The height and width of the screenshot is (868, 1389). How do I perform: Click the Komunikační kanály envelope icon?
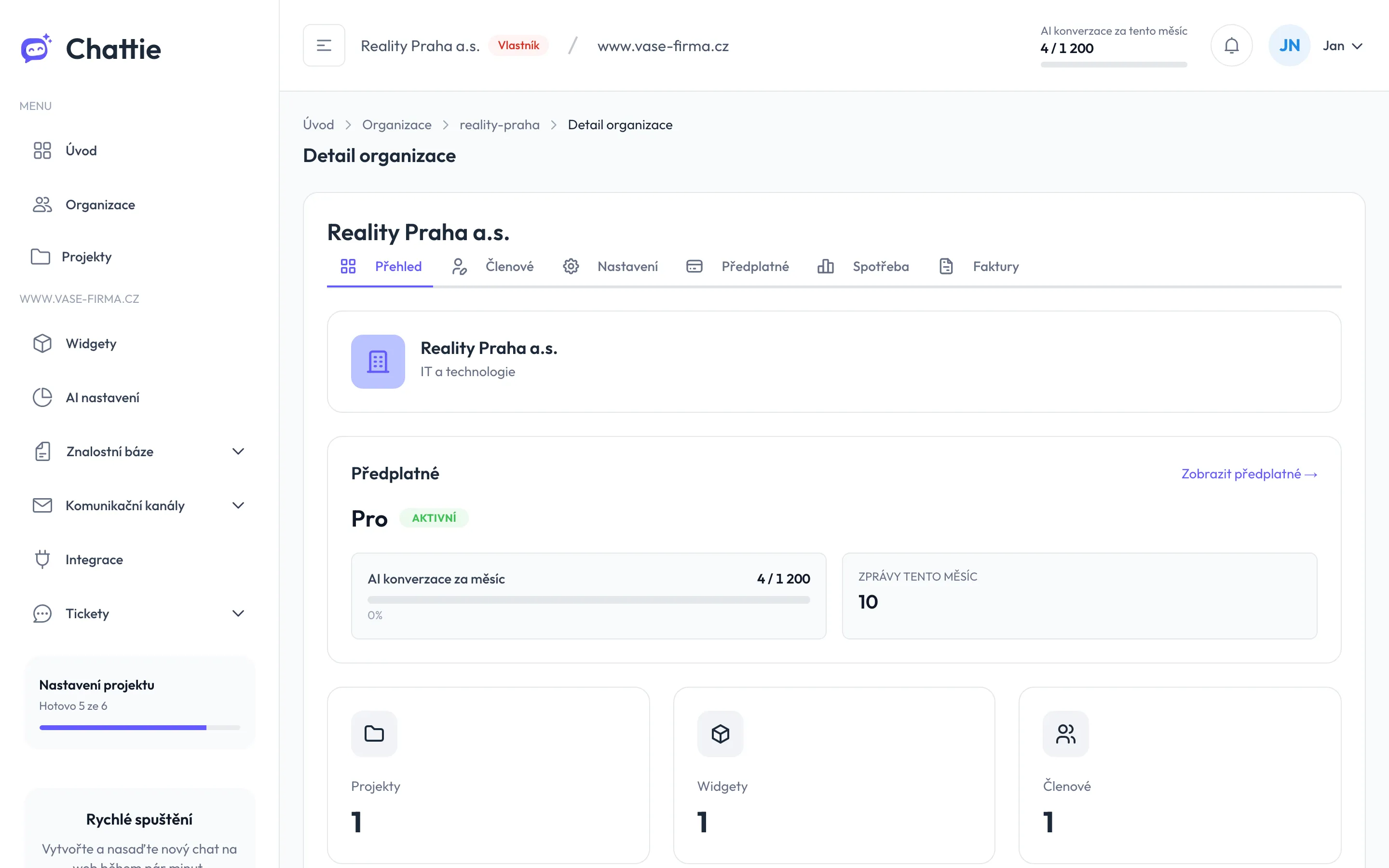point(42,505)
